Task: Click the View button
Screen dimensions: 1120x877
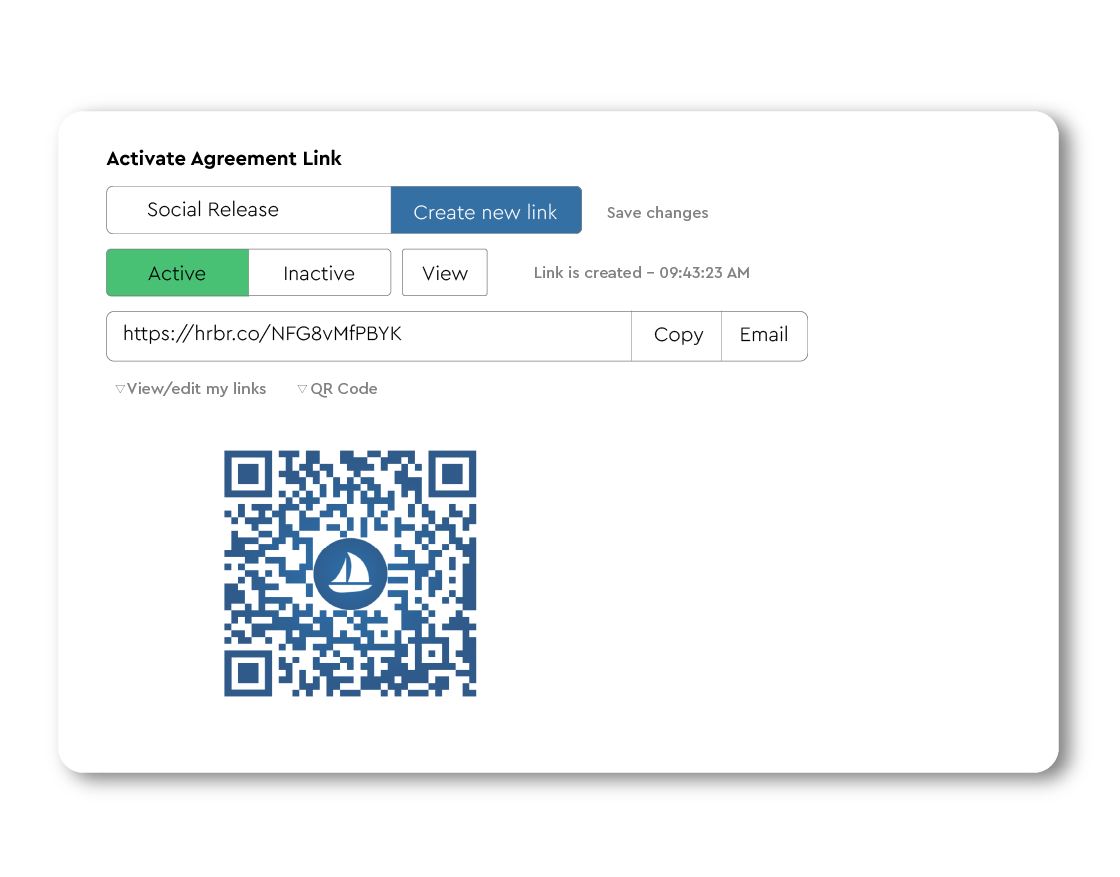Action: coord(444,273)
